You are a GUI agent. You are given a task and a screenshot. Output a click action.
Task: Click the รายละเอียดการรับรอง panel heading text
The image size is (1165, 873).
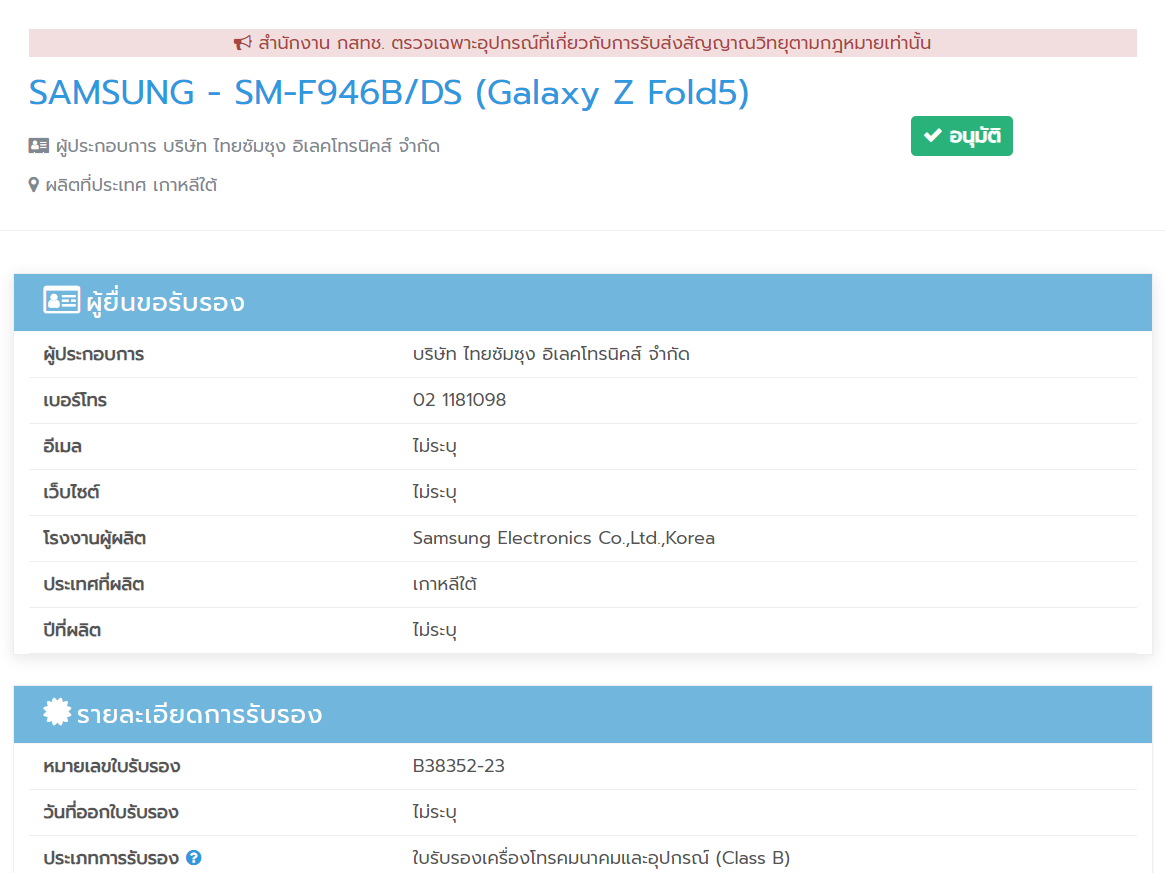[x=199, y=714]
